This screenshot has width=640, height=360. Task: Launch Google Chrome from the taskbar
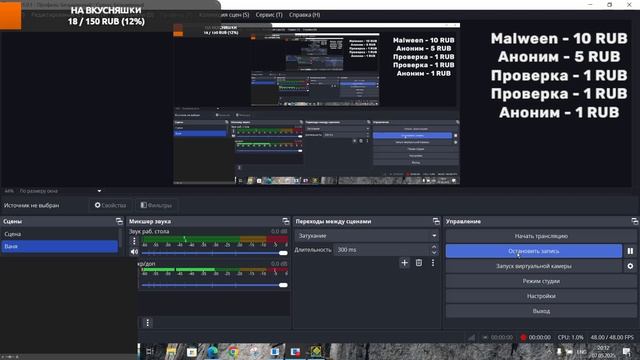[233, 351]
